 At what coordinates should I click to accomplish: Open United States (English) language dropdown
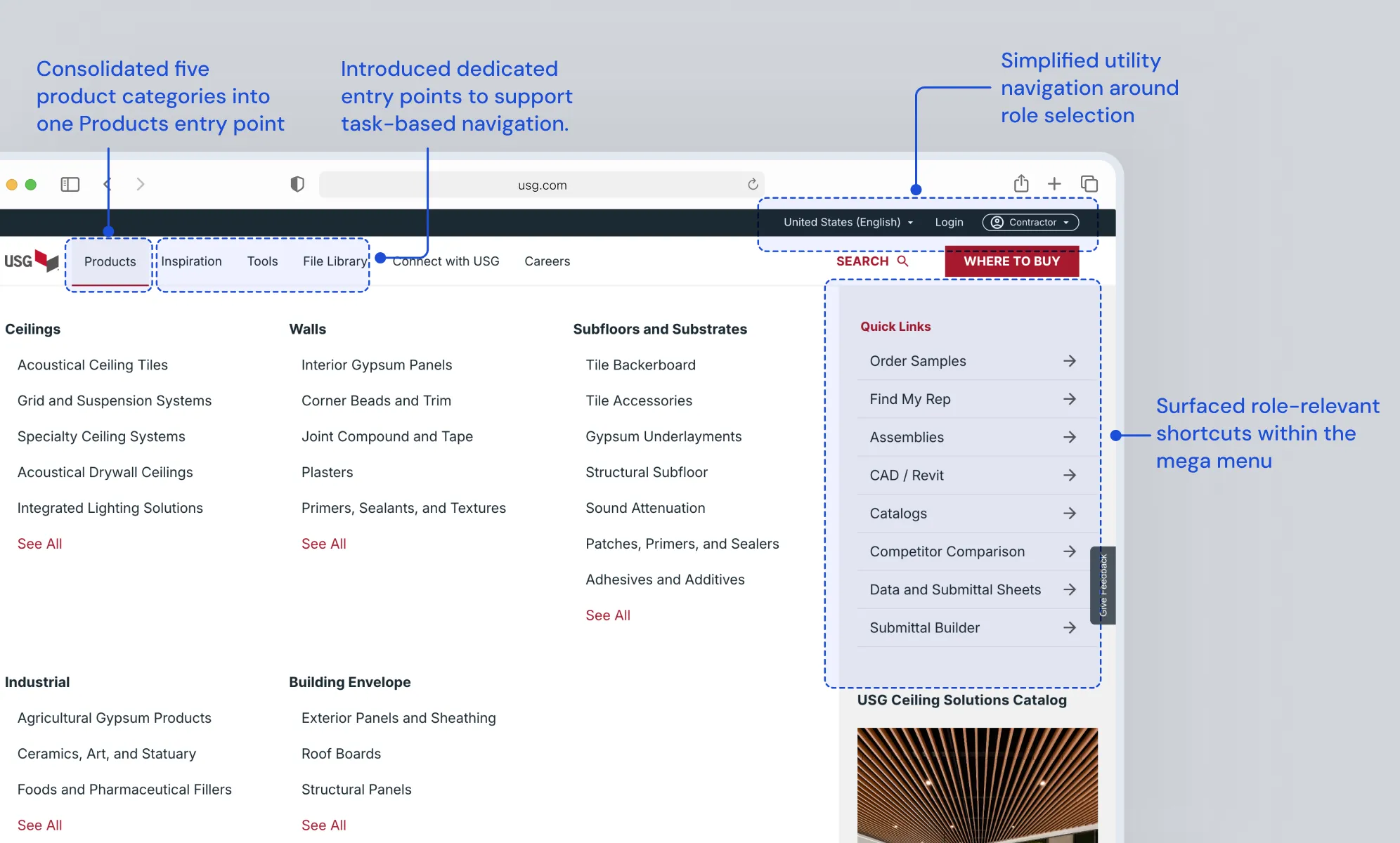[x=848, y=222]
